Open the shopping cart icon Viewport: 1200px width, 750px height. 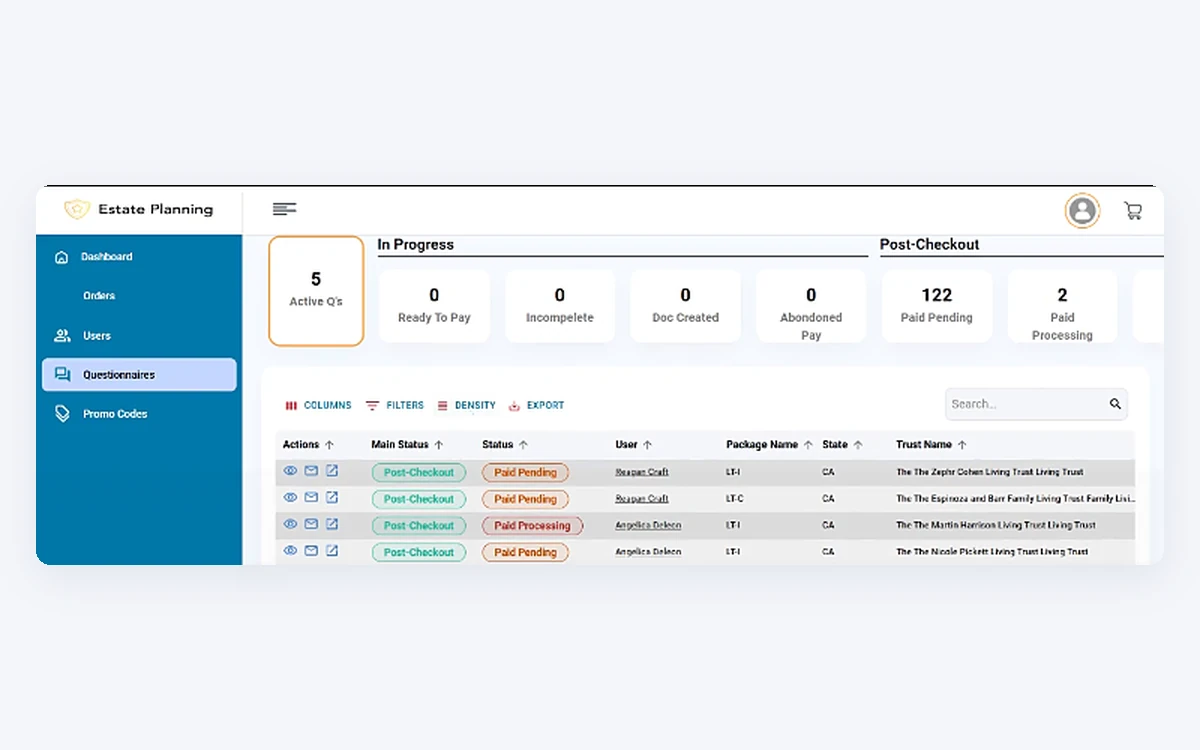1133,211
